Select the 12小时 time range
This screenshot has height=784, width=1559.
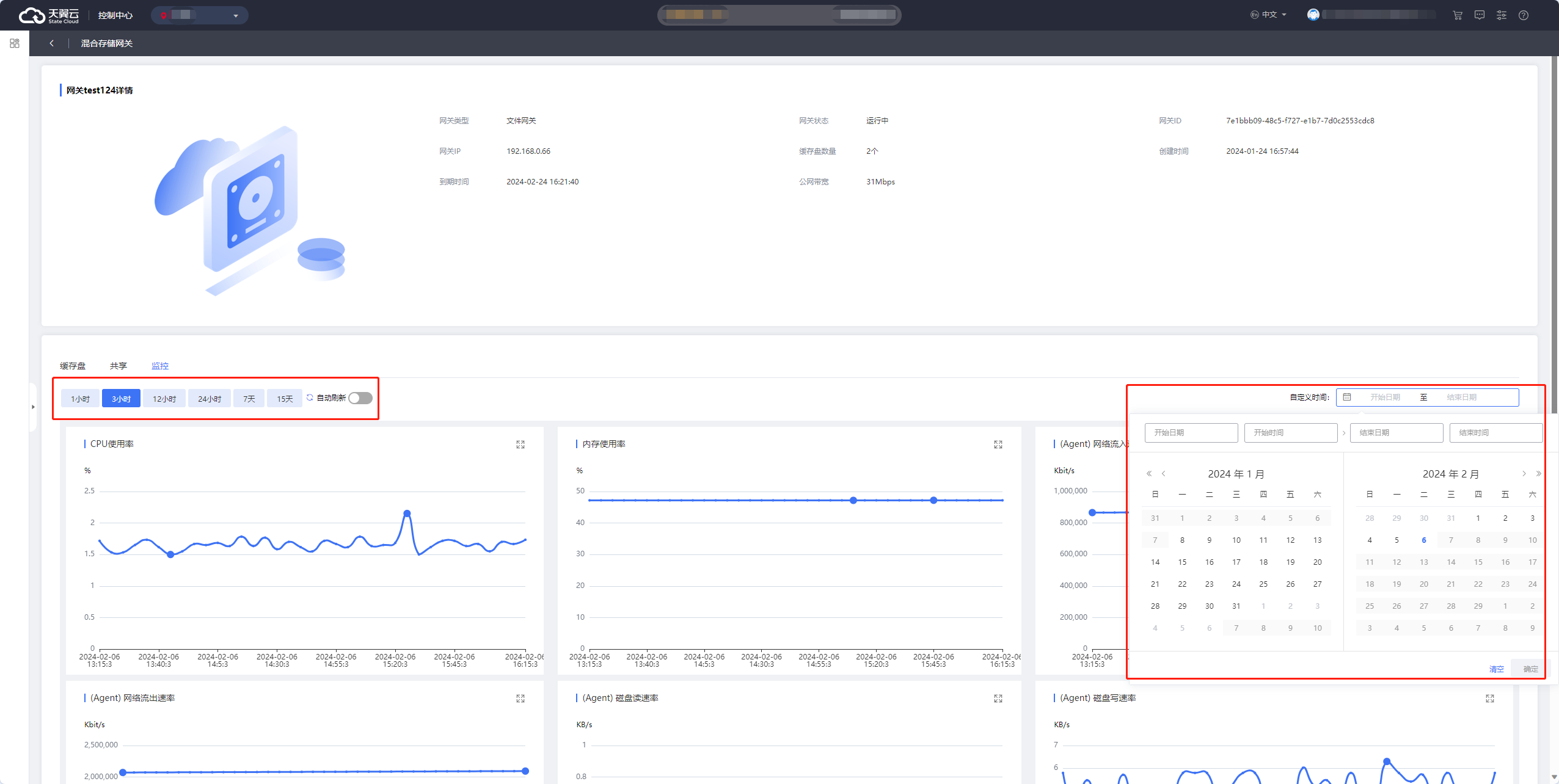point(164,399)
